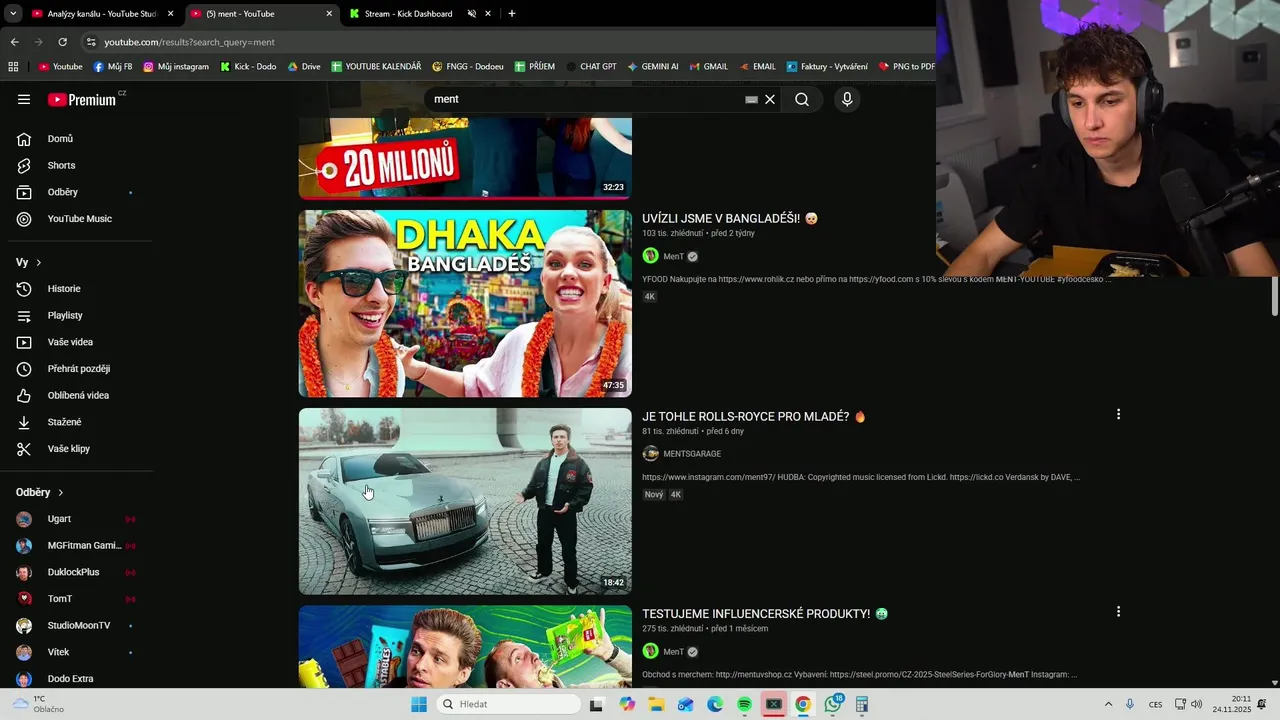Screen dimensions: 1280x720
Task: Clear the search box with X
Action: point(770,99)
